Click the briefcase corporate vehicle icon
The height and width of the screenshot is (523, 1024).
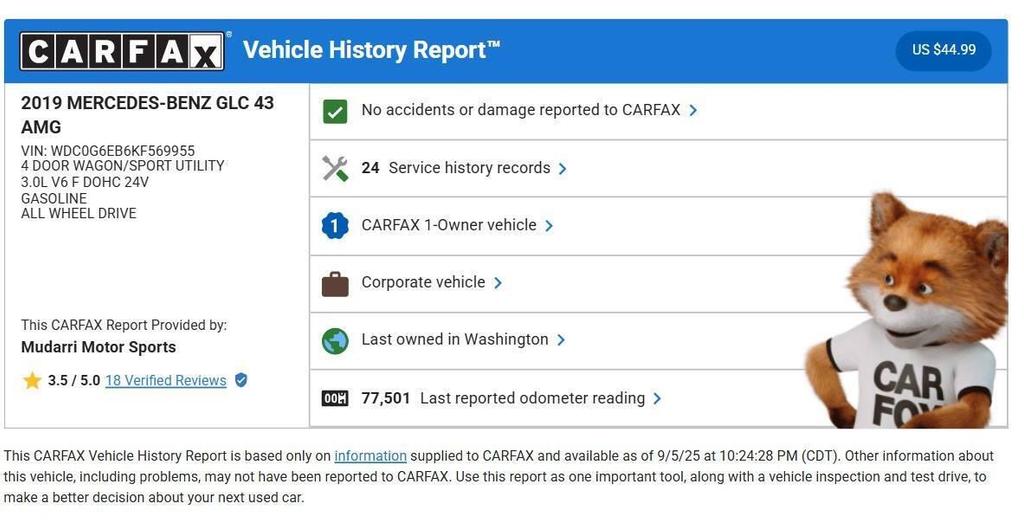pos(335,283)
